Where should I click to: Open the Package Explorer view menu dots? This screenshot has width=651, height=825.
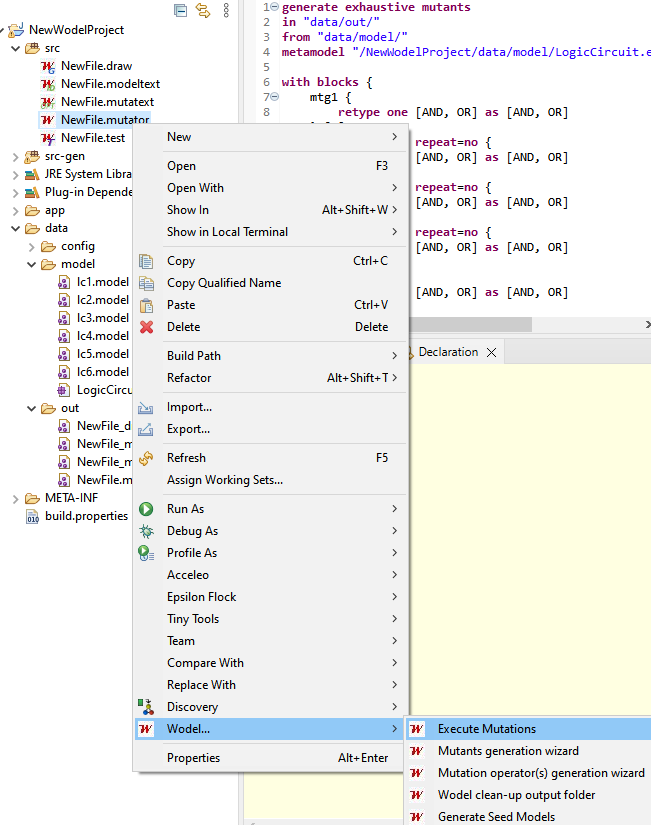pyautogui.click(x=226, y=11)
